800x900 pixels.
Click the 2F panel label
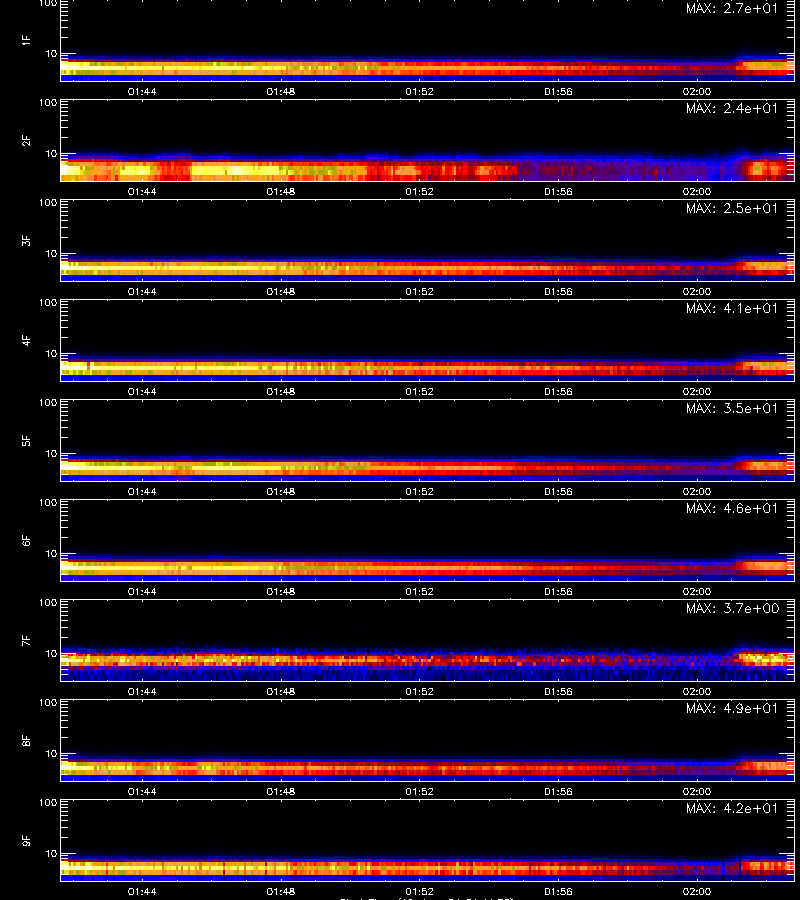click(26, 141)
